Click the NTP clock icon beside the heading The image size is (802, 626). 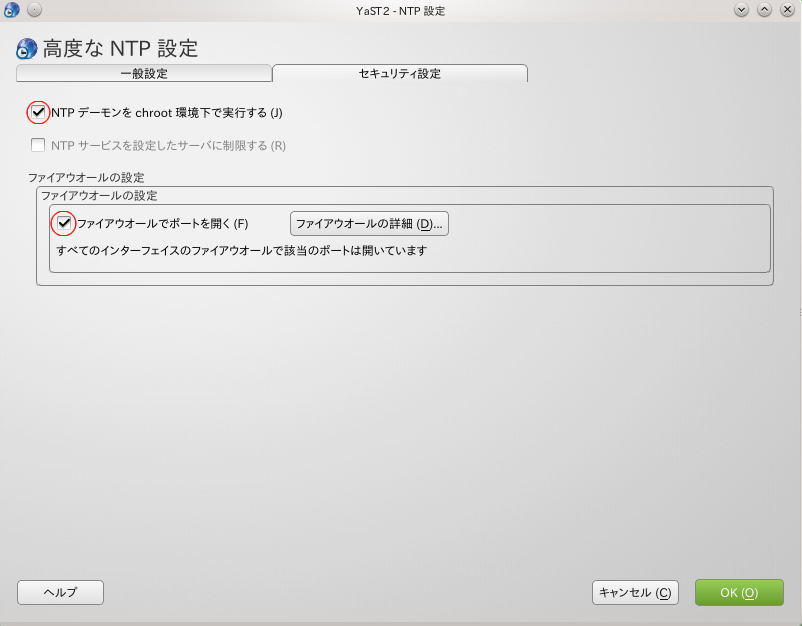pos(27,49)
